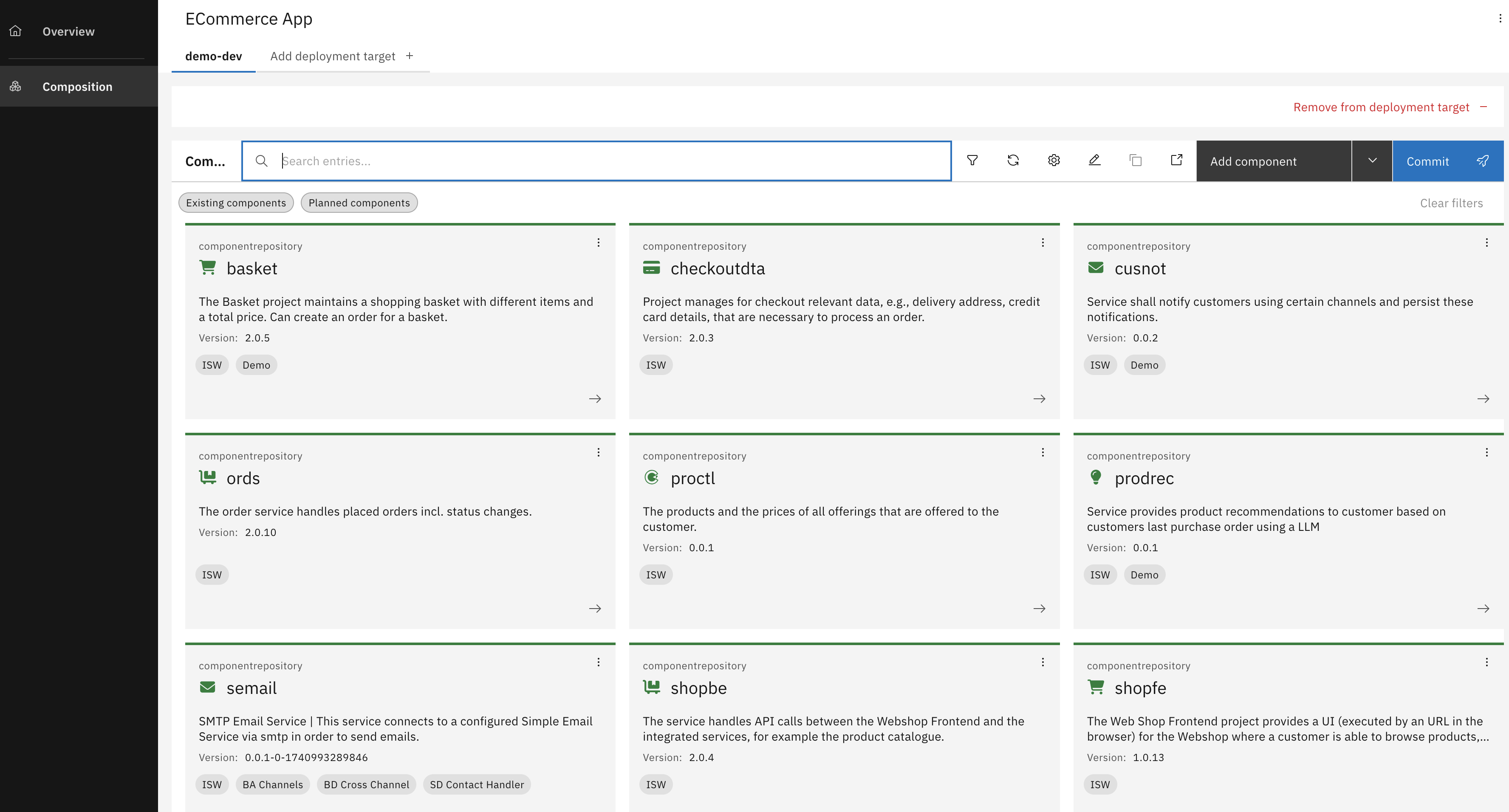Screen dimensions: 1509x812
Task: Select Composition in the left sidebar
Action: (x=77, y=86)
